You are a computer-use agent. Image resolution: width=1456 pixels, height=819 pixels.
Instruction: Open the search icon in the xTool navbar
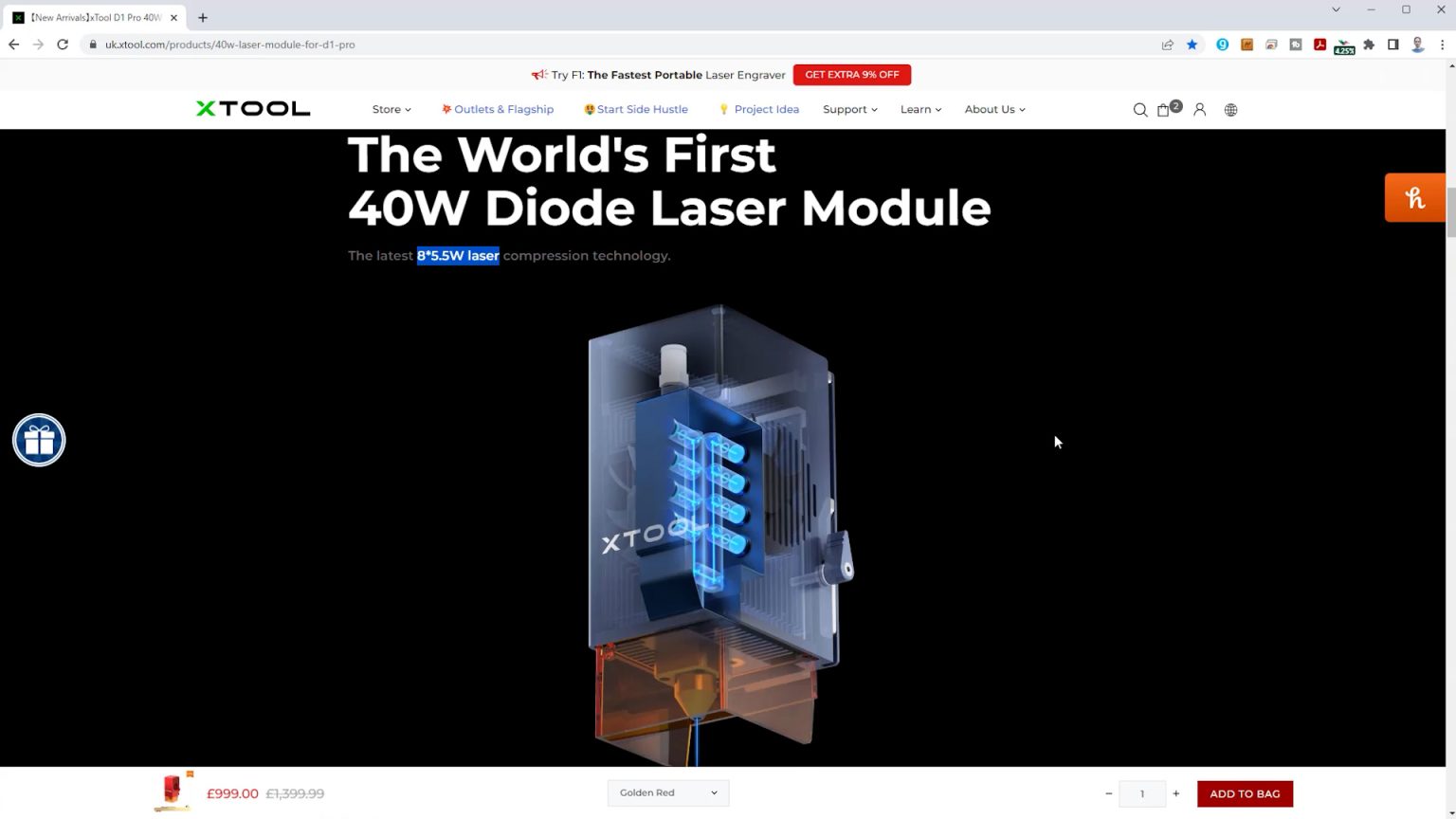click(x=1139, y=110)
